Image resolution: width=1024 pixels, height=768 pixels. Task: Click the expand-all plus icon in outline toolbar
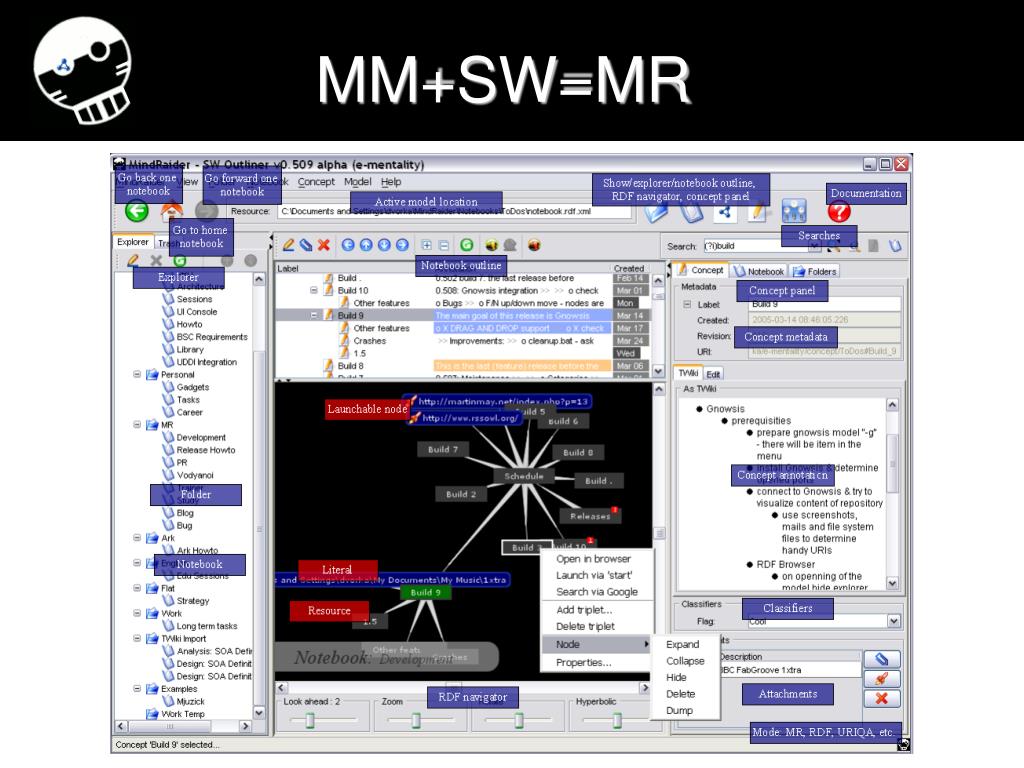pyautogui.click(x=426, y=246)
